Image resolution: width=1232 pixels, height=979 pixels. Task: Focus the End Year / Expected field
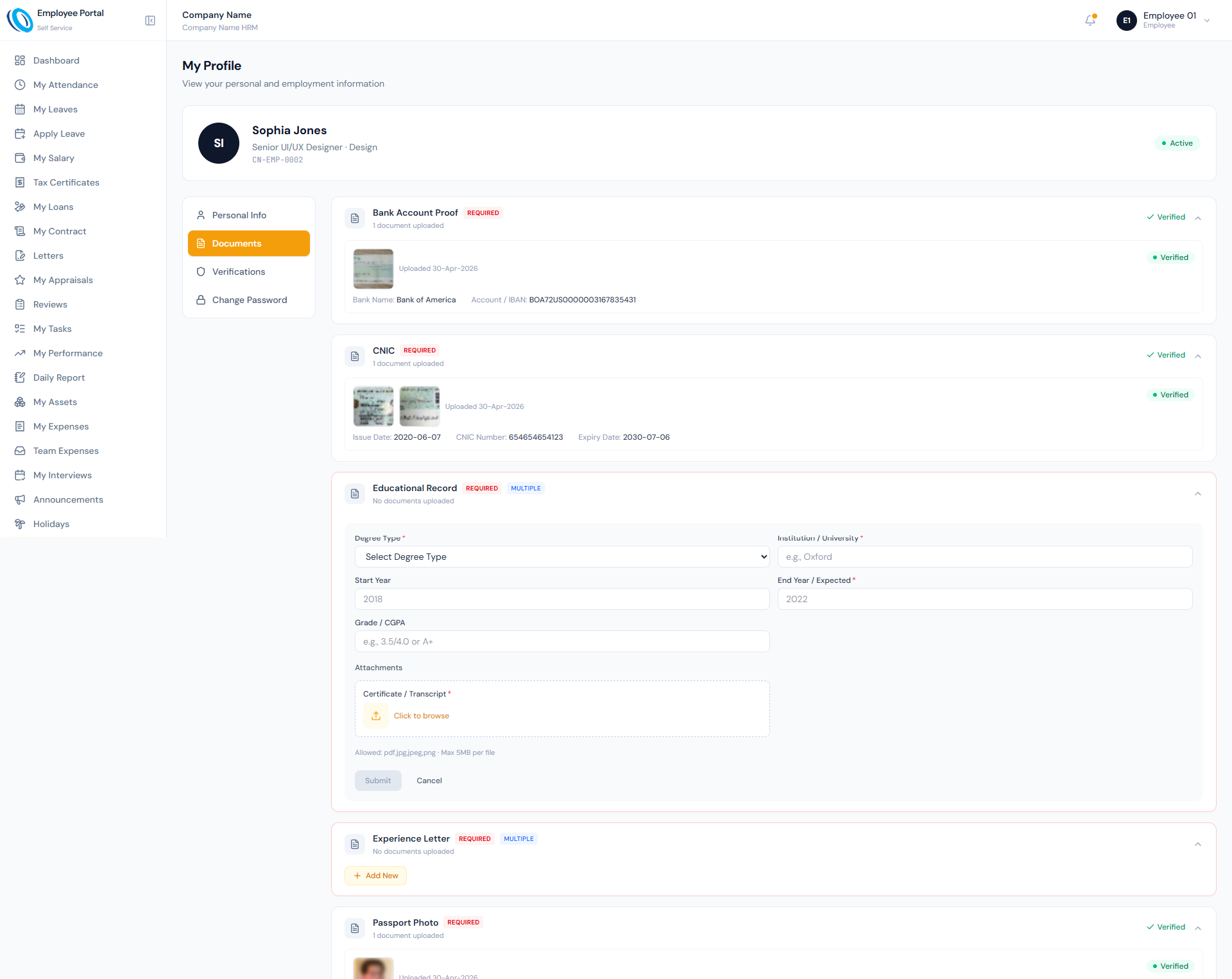pos(985,599)
